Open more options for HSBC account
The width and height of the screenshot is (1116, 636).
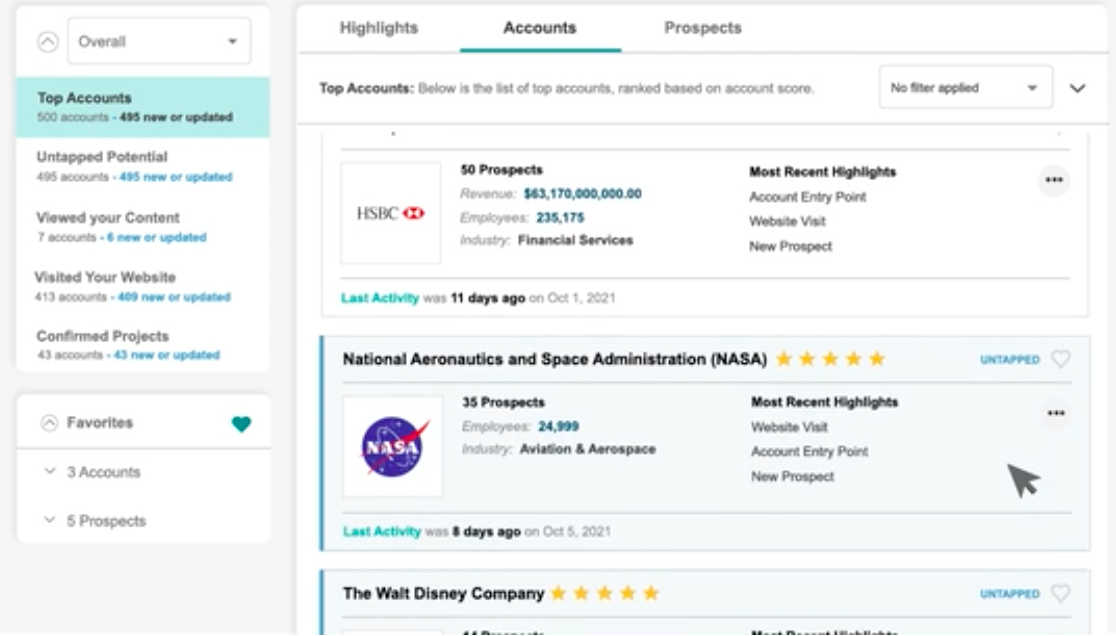[1054, 180]
